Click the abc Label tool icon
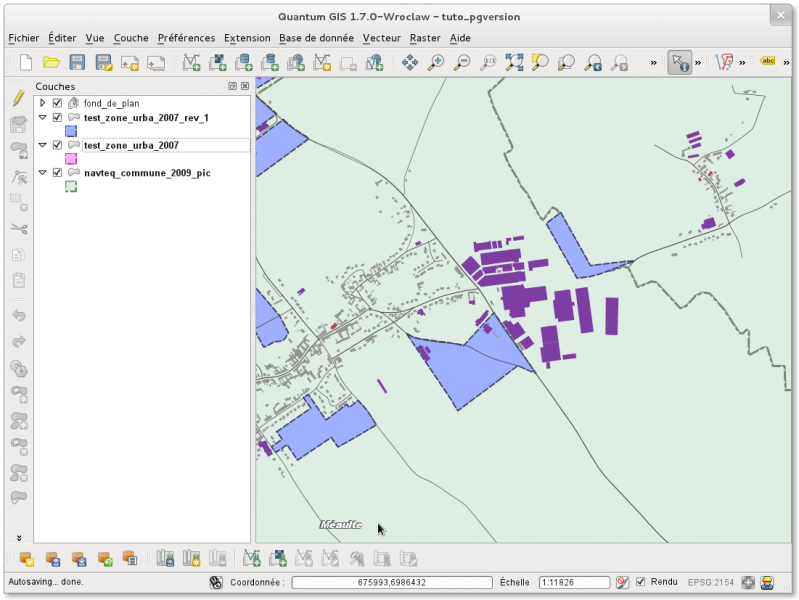The image size is (799, 600). pos(768,62)
